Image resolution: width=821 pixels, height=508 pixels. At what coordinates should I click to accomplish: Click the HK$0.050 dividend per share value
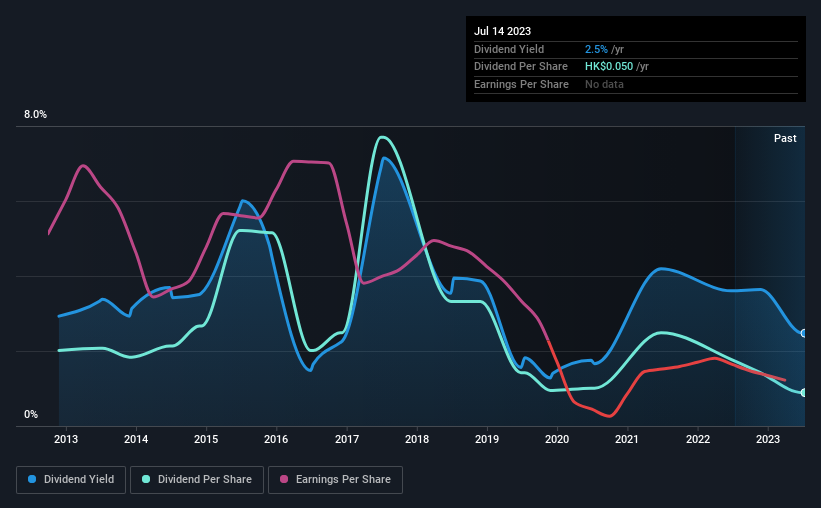(x=609, y=67)
